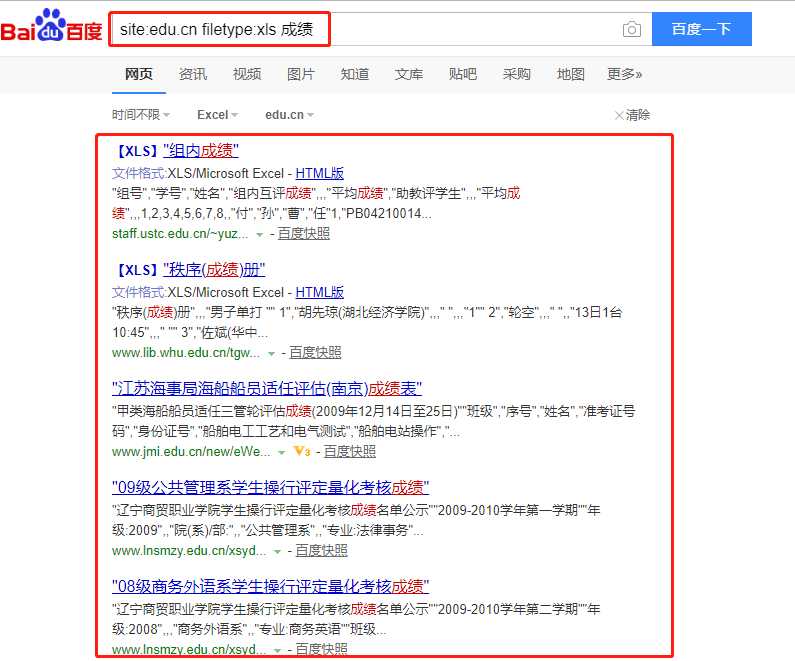Expand the 时间不限 filter dropdown
Screen dimensions: 795x661
(141, 115)
